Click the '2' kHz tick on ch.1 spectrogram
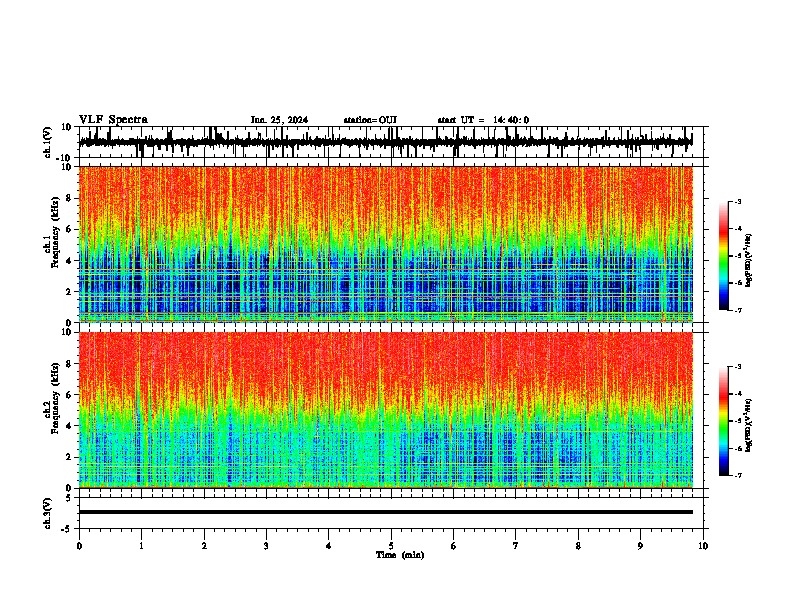Image resolution: width=792 pixels, height=612 pixels. (69, 292)
